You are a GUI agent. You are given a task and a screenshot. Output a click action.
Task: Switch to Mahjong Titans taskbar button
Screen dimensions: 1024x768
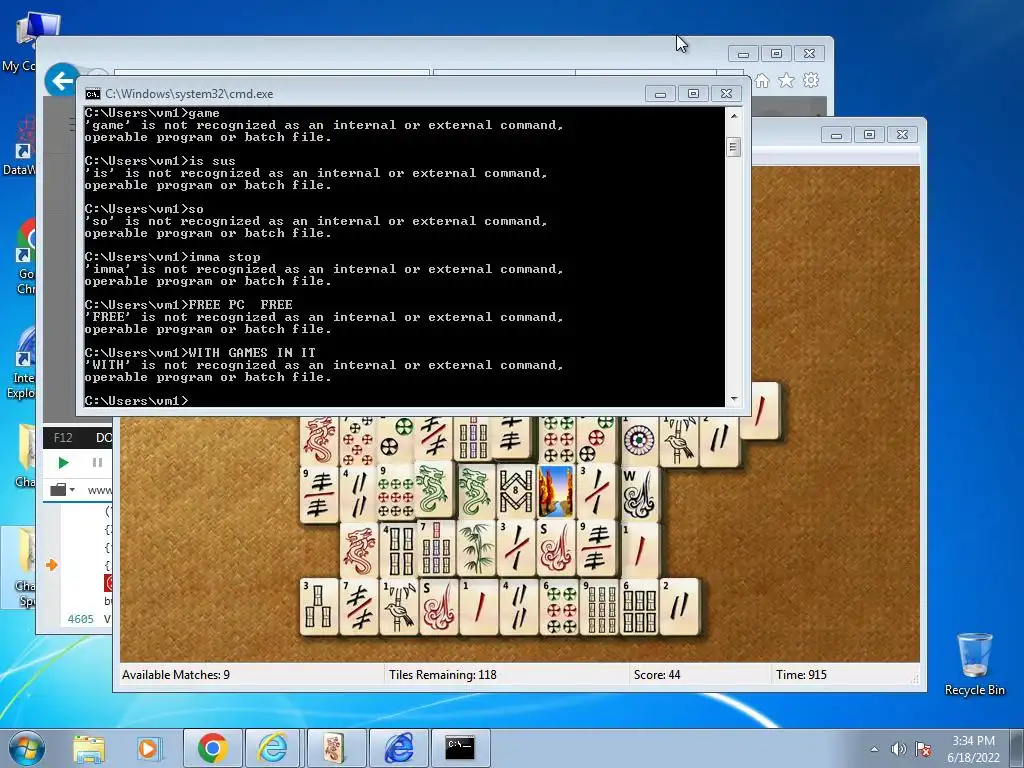pyautogui.click(x=335, y=748)
